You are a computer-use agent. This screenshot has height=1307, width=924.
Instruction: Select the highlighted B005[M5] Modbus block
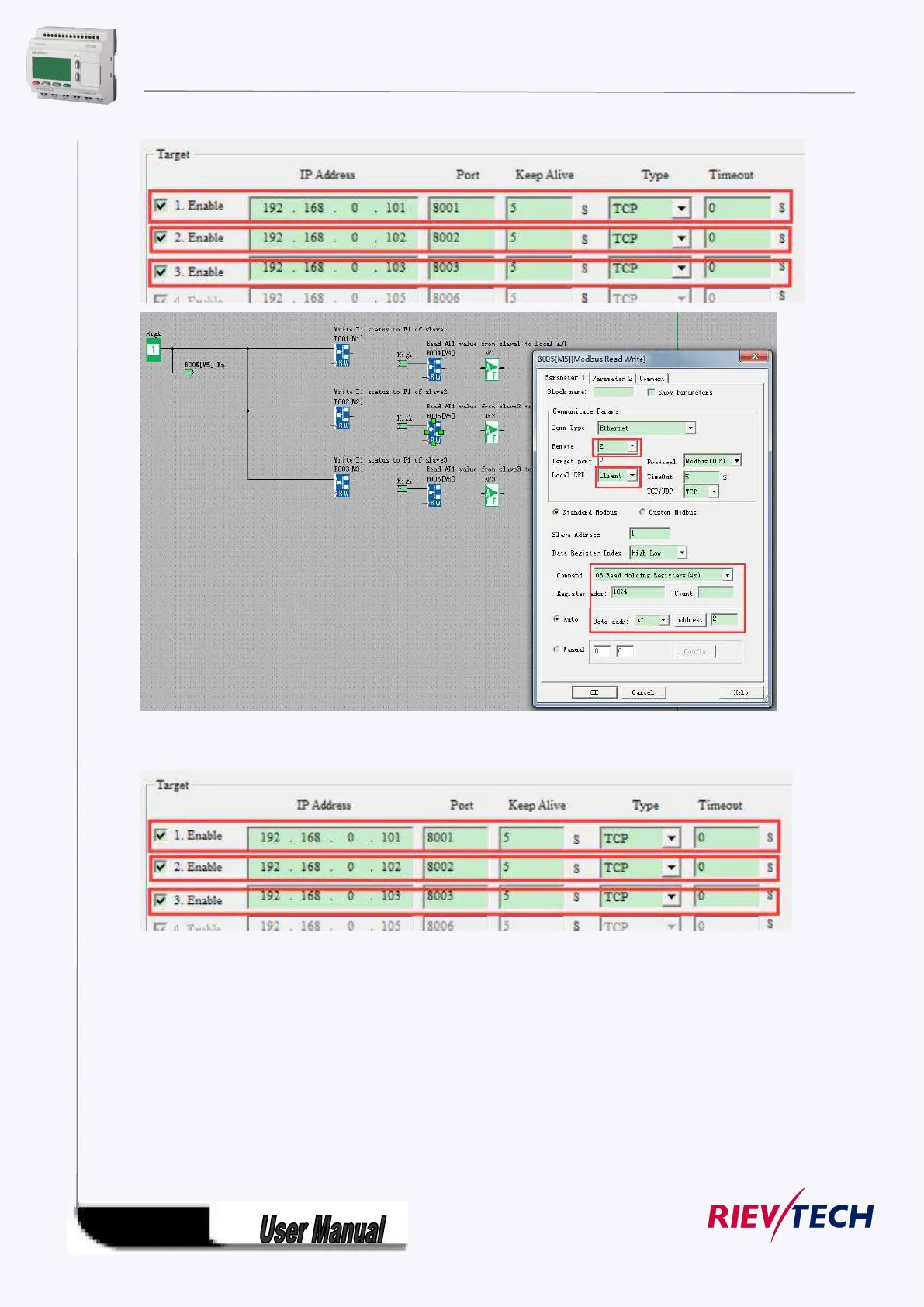434,432
